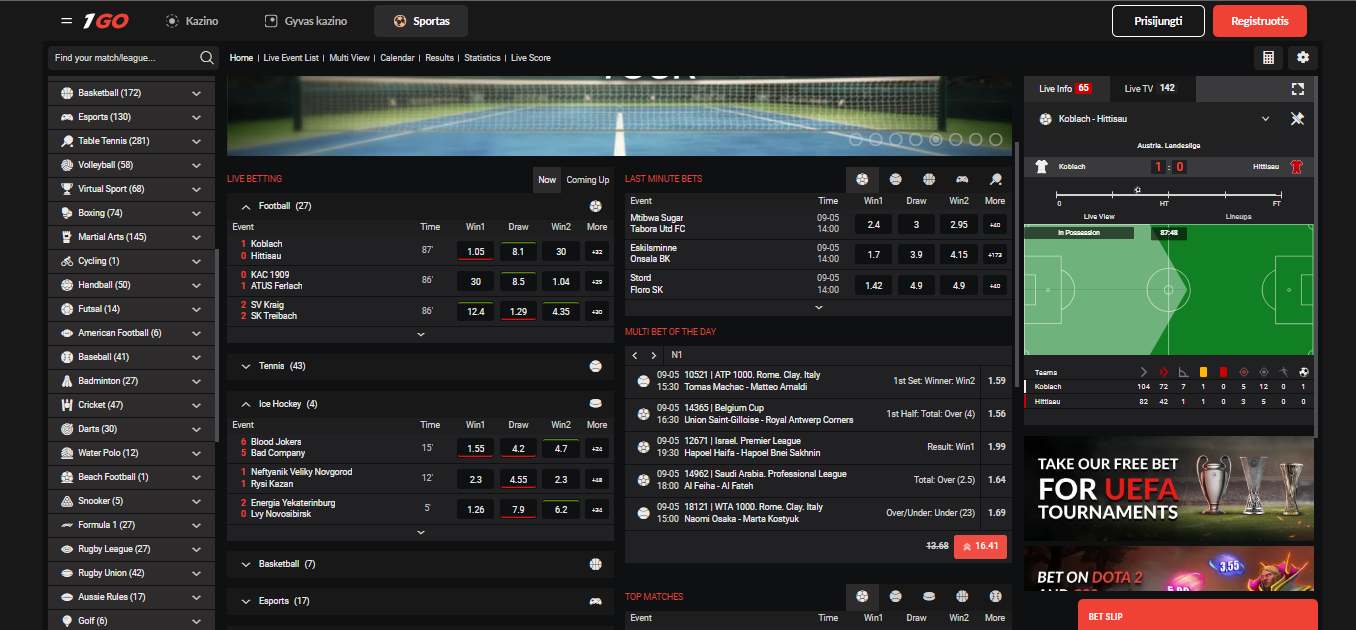Expand the Tennis (43) live section
The width and height of the screenshot is (1356, 630).
coord(246,366)
